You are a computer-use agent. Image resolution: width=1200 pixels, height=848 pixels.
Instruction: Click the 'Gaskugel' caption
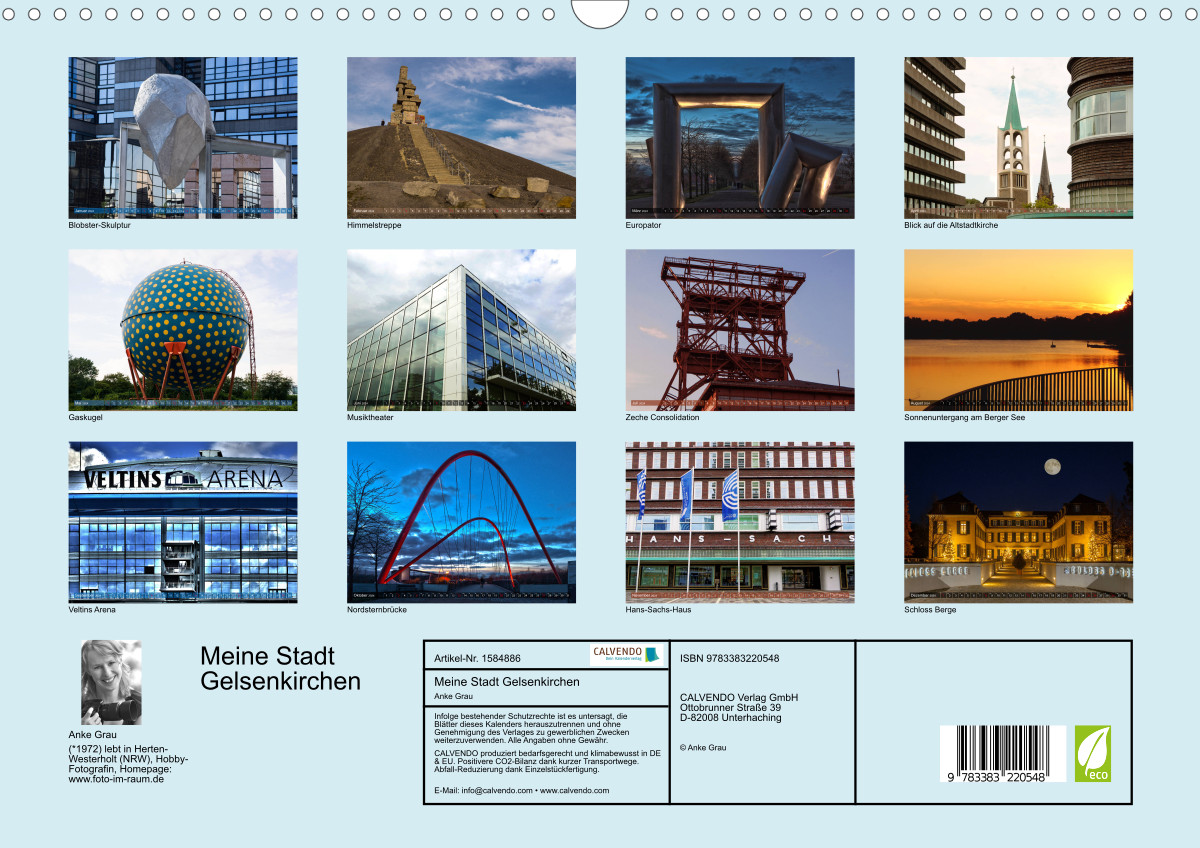tap(85, 417)
